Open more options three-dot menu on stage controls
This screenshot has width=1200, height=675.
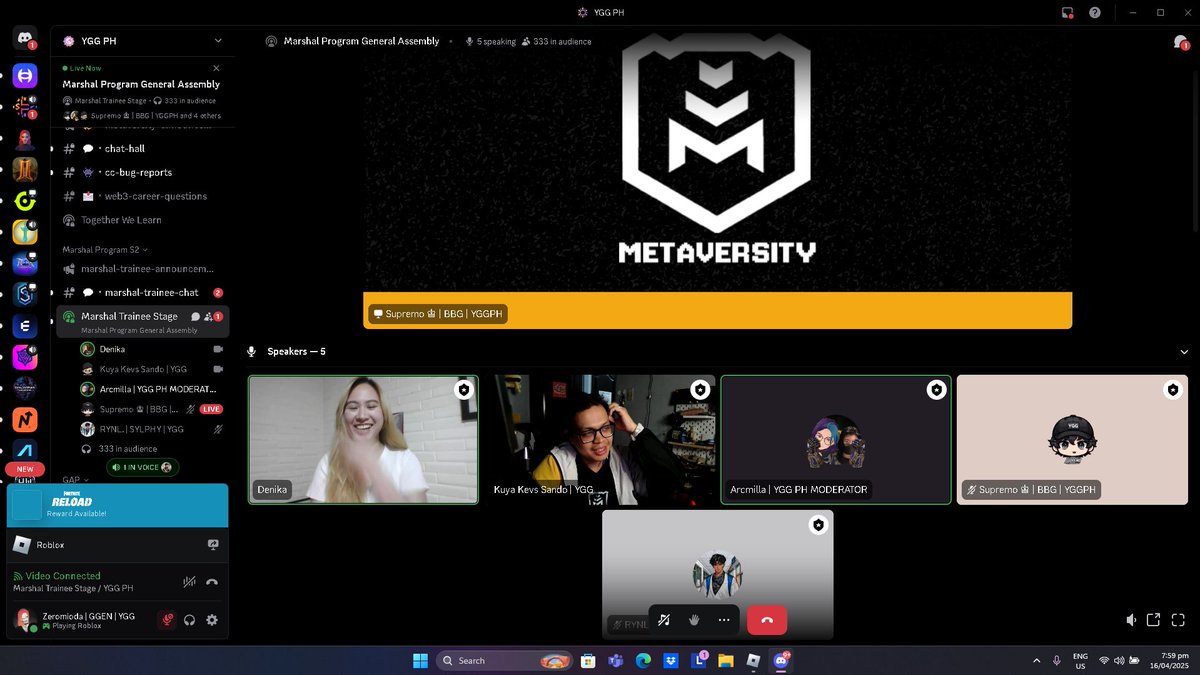point(724,620)
